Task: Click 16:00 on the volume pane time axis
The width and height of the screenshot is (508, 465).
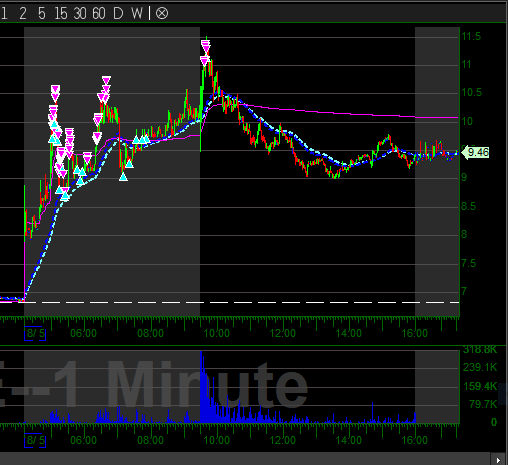Action: point(415,440)
